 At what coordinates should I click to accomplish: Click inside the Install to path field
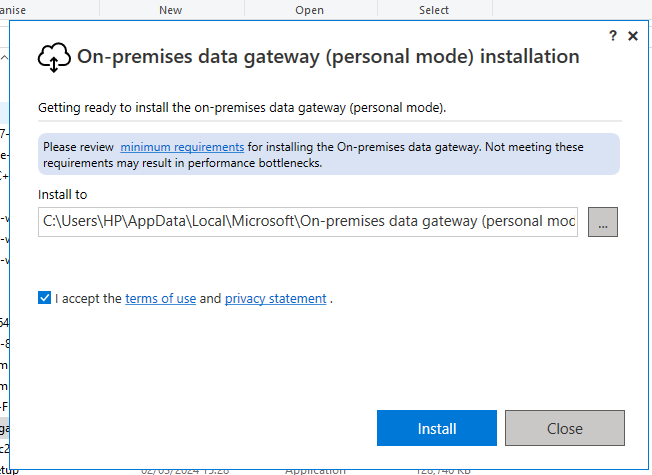(x=308, y=222)
